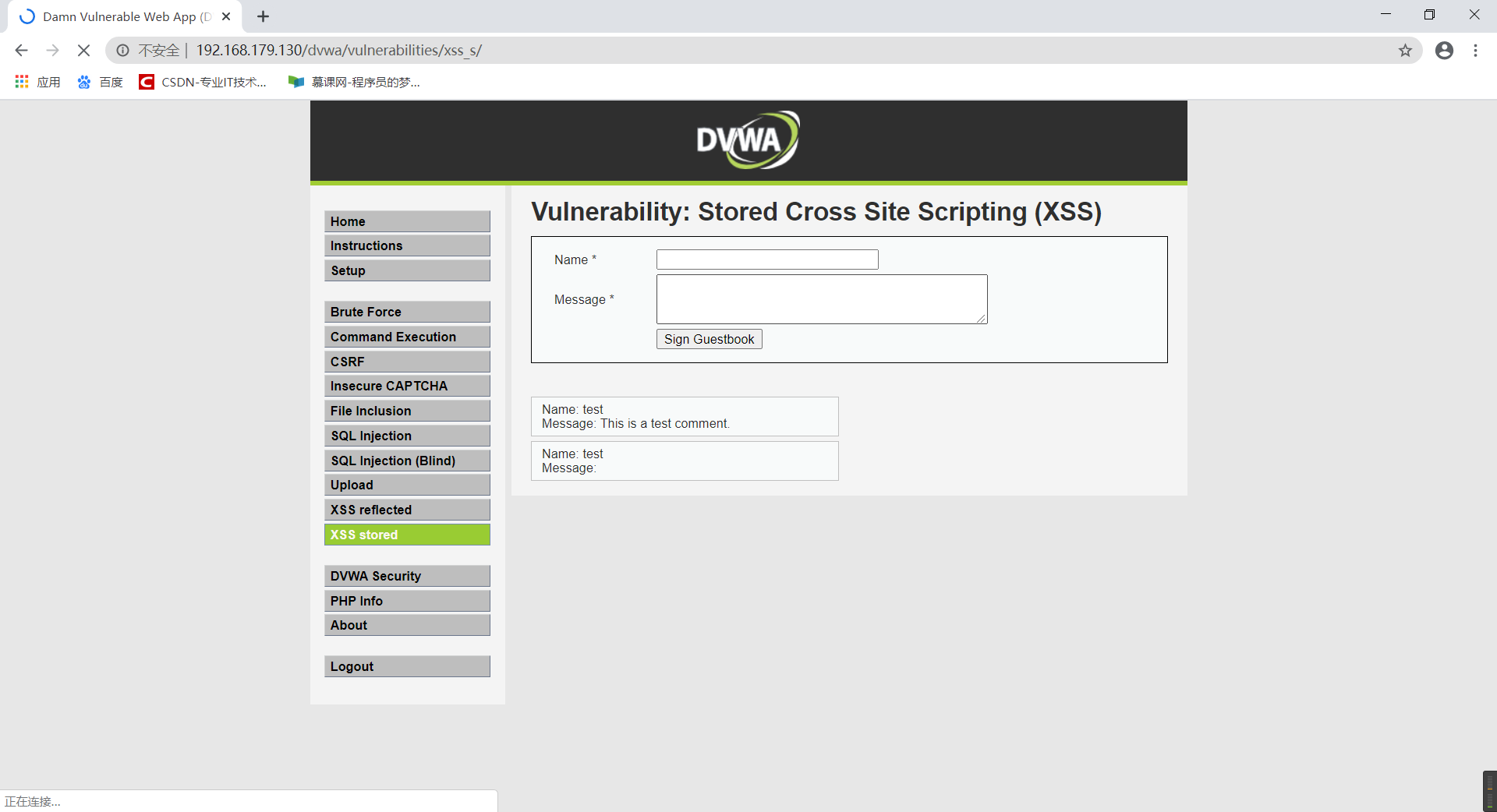
Task: Click the 正在连接 status bar text
Action: click(33, 802)
